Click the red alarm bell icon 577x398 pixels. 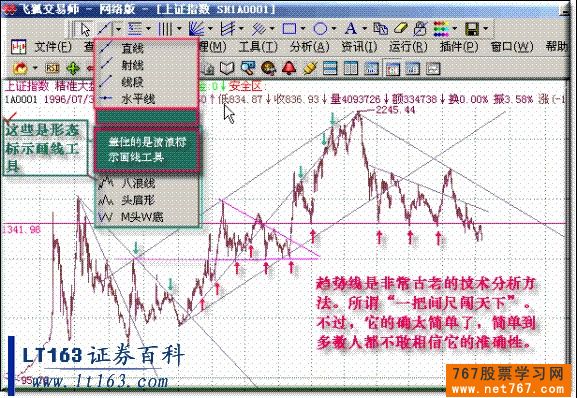pos(289,68)
